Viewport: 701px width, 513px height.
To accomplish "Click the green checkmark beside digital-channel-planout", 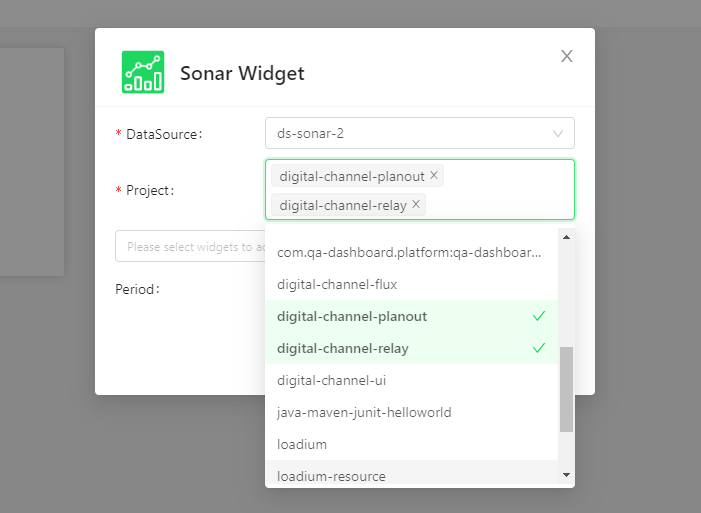I will [539, 316].
